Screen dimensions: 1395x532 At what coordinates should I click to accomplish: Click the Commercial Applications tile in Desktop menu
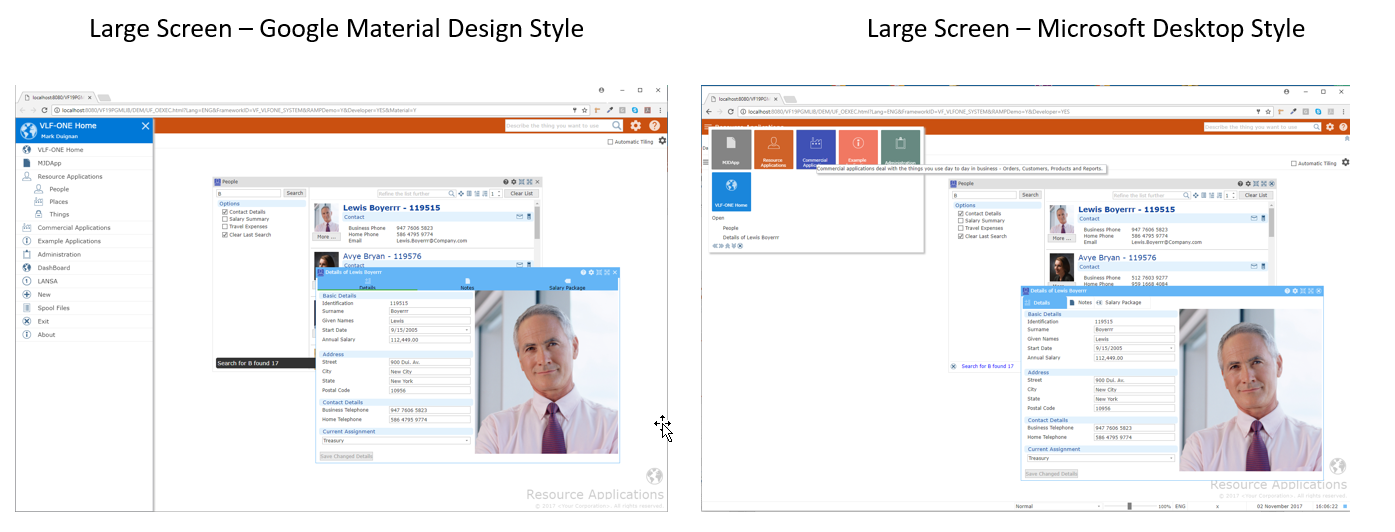816,150
